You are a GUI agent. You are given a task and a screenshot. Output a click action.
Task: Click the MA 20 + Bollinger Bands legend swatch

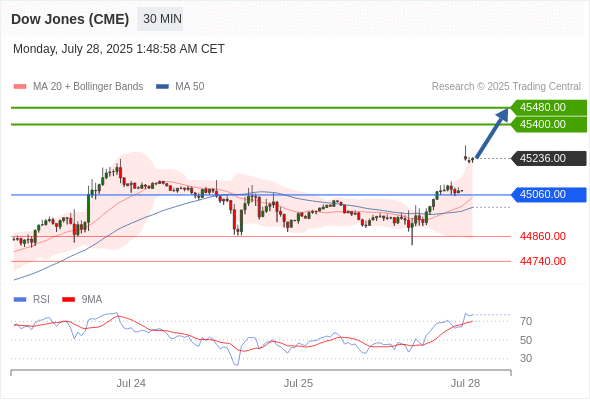pyautogui.click(x=20, y=87)
